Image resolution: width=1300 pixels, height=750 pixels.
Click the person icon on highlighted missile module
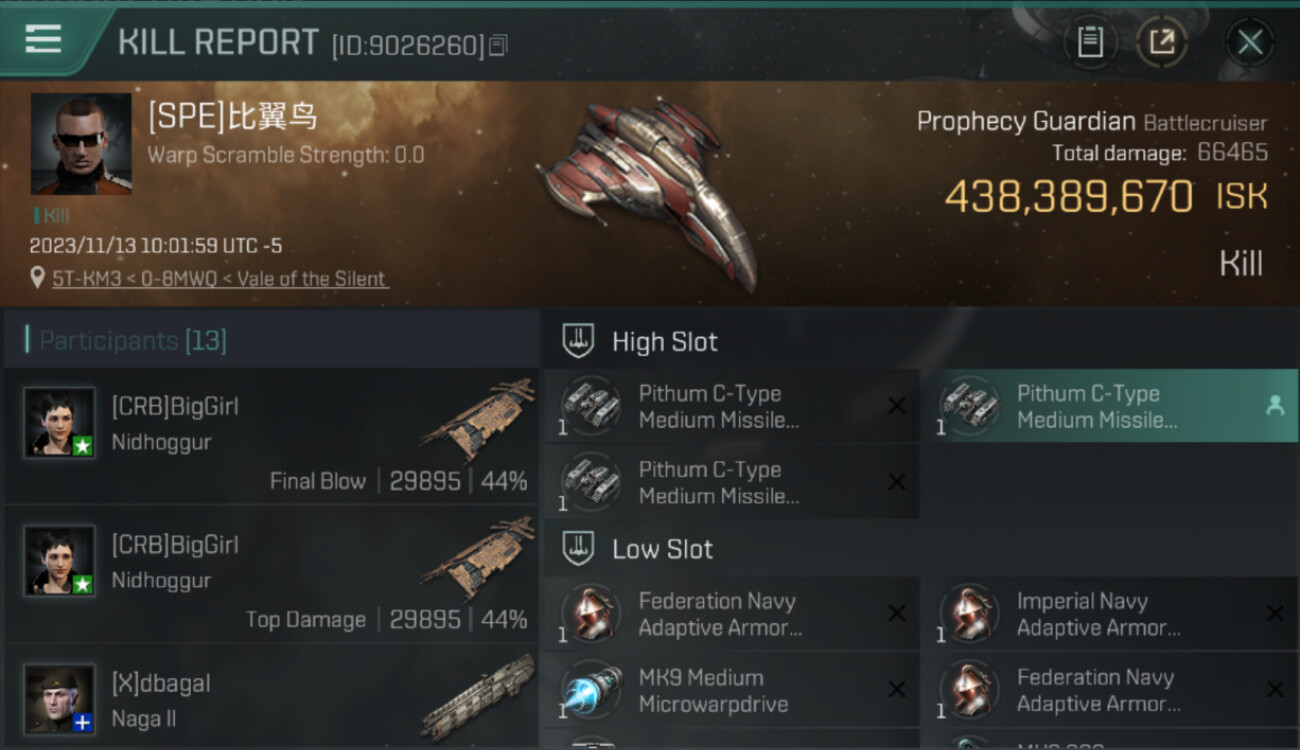(1275, 405)
